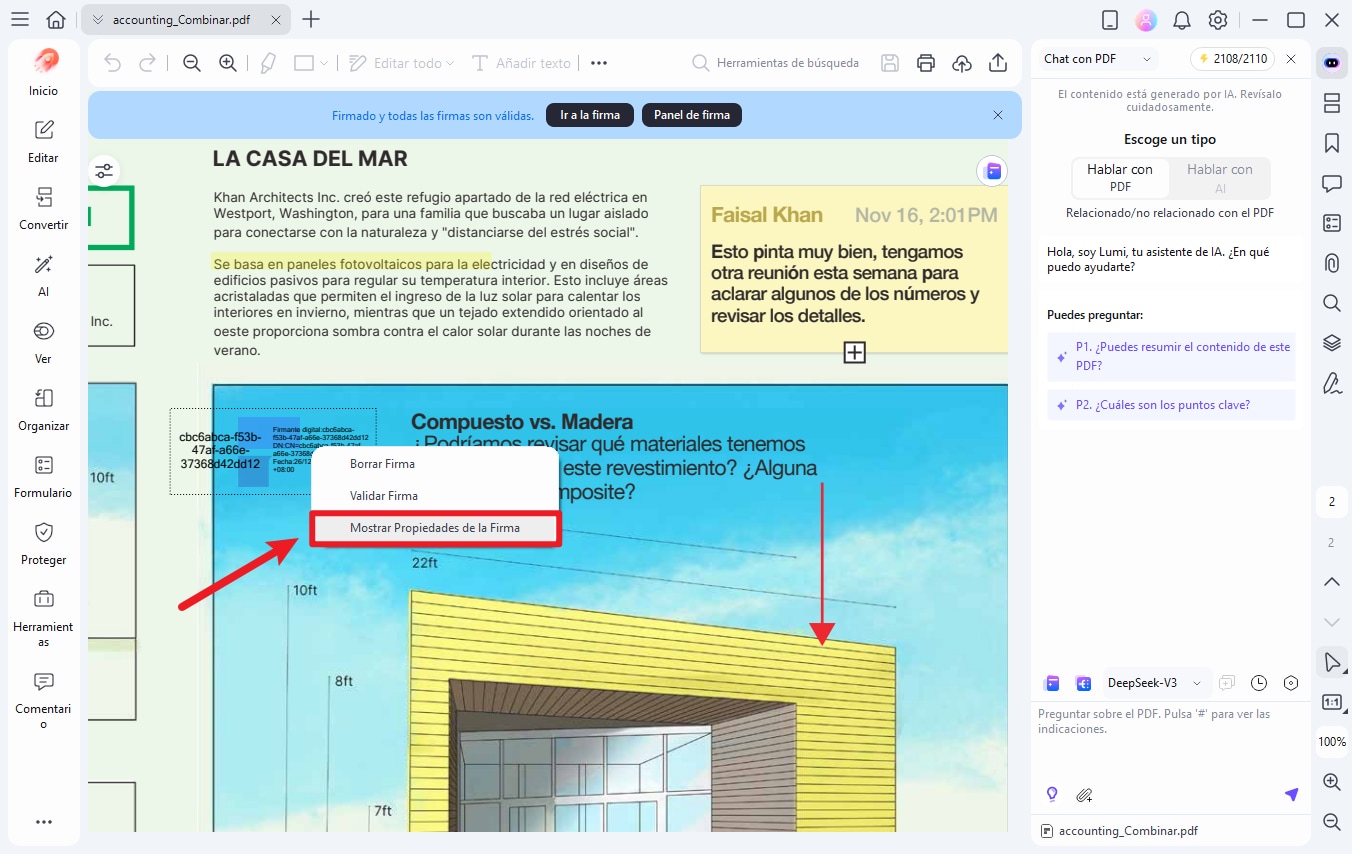Open the AI chat history clock icon
The image size is (1352, 854).
click(x=1258, y=682)
